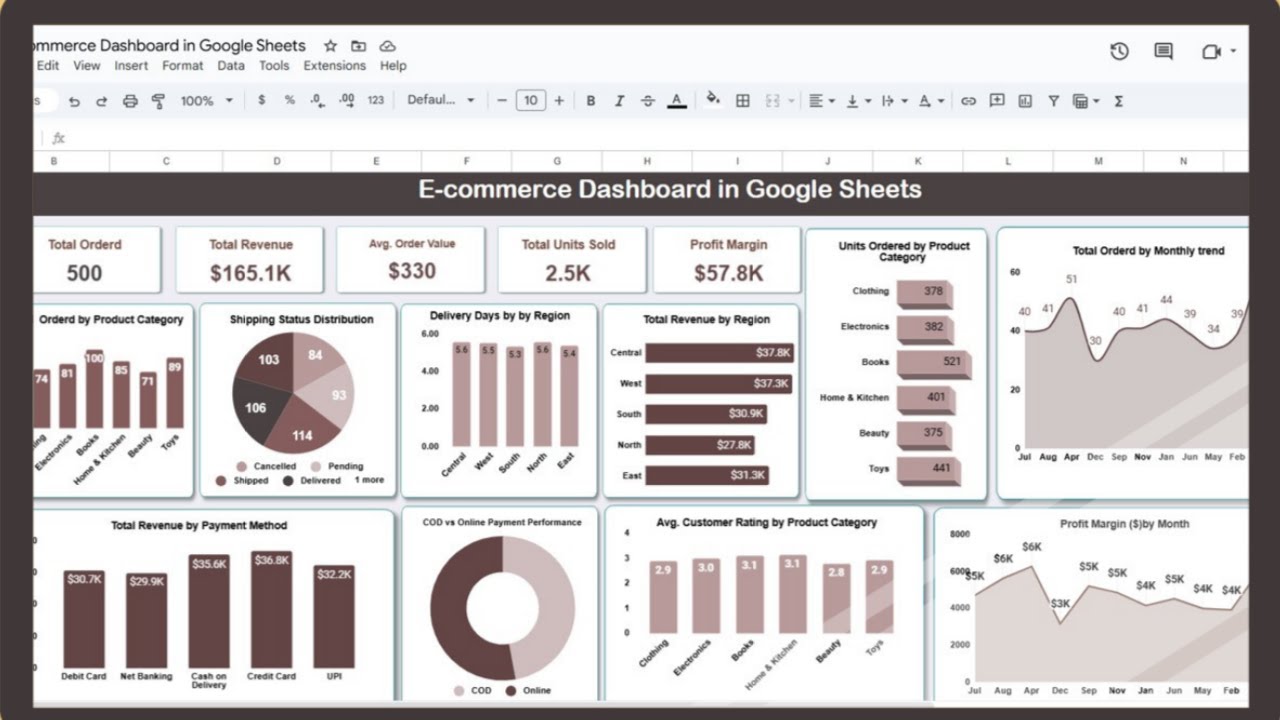1280x720 pixels.
Task: Open the Extensions menu
Action: 335,66
